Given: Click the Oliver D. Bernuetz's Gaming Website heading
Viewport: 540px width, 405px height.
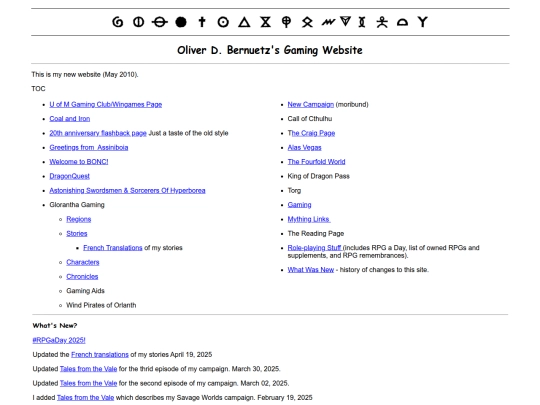Looking at the screenshot, I should click(270, 50).
